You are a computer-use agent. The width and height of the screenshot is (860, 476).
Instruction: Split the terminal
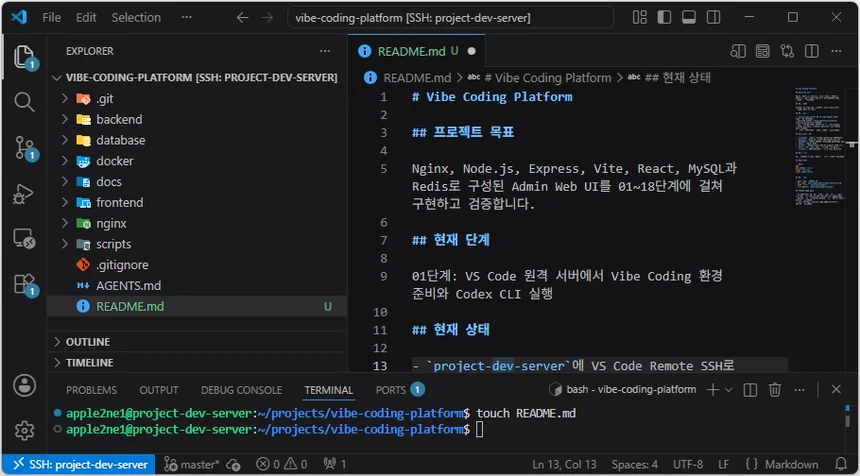click(x=750, y=390)
